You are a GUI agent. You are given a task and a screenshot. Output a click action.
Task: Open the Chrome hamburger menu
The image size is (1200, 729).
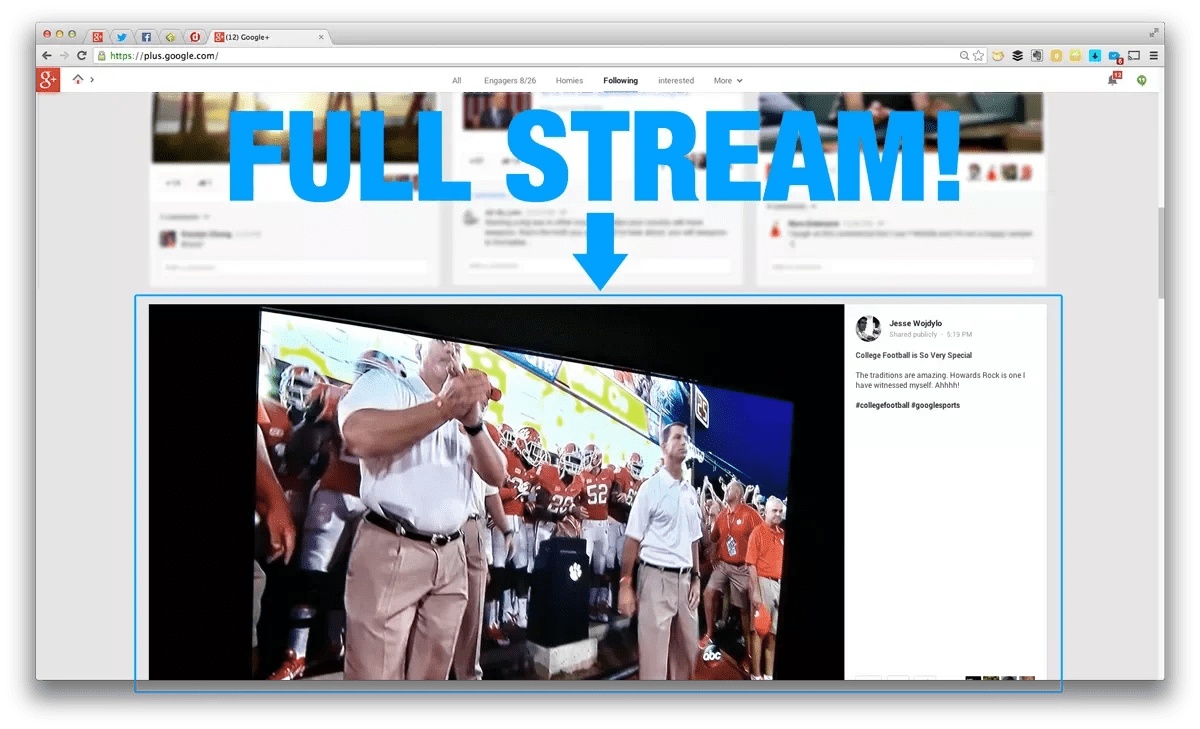(1153, 56)
